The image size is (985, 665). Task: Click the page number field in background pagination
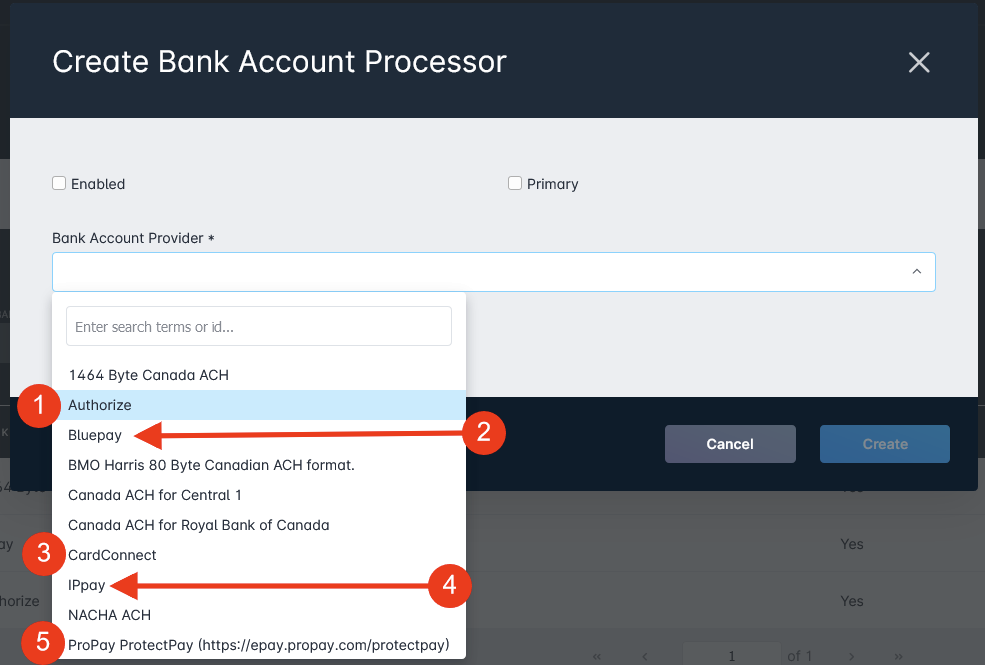click(x=732, y=656)
